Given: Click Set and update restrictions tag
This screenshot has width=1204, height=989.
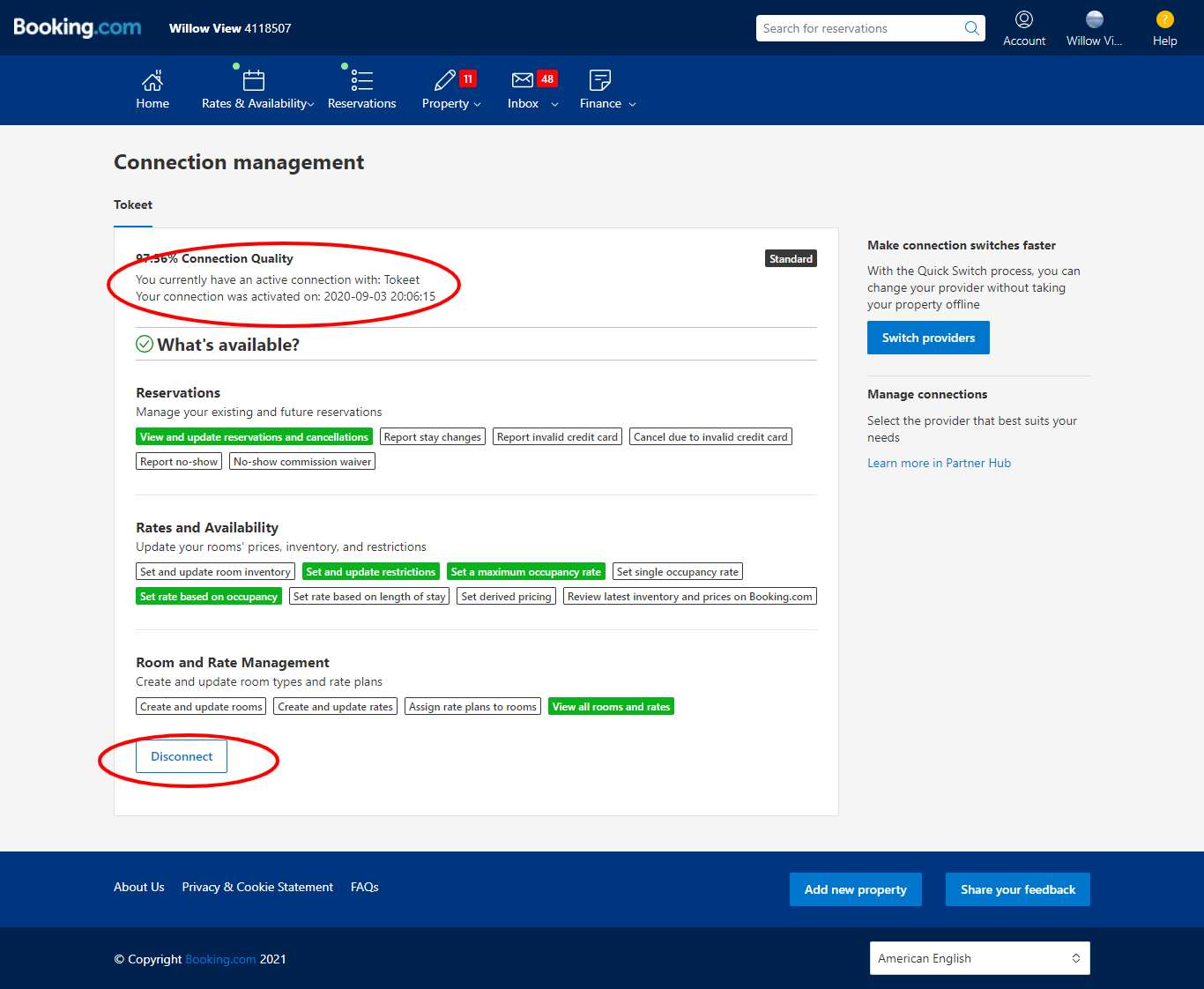Looking at the screenshot, I should point(371,571).
